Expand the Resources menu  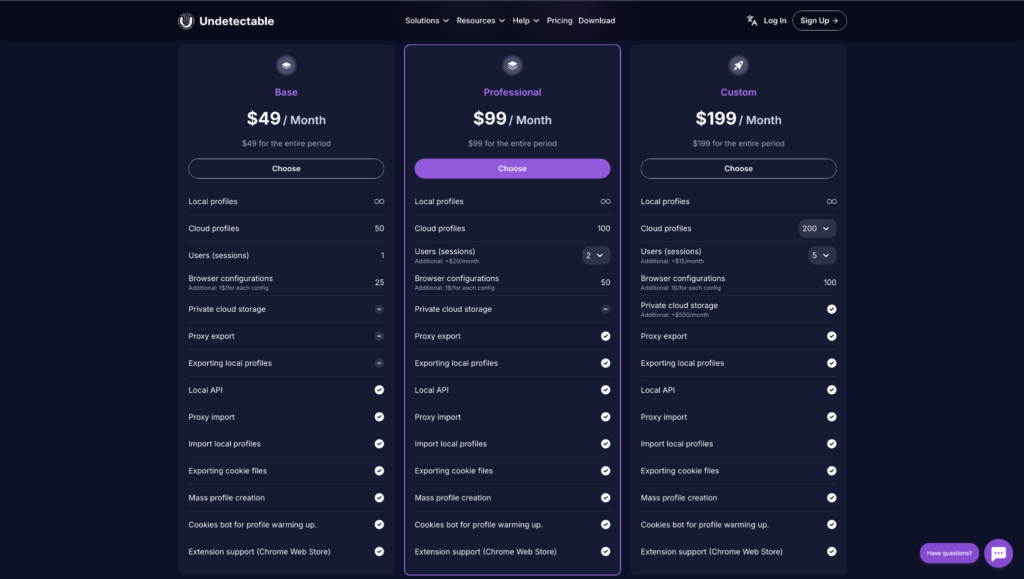click(x=481, y=21)
